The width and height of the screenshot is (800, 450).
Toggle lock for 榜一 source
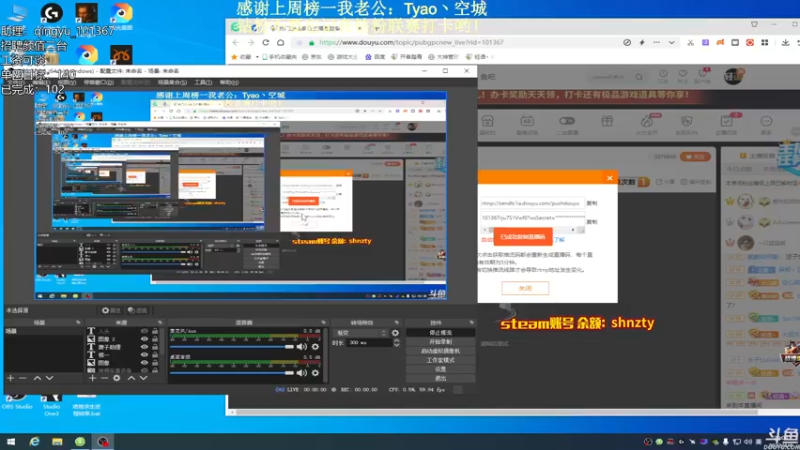[x=155, y=355]
